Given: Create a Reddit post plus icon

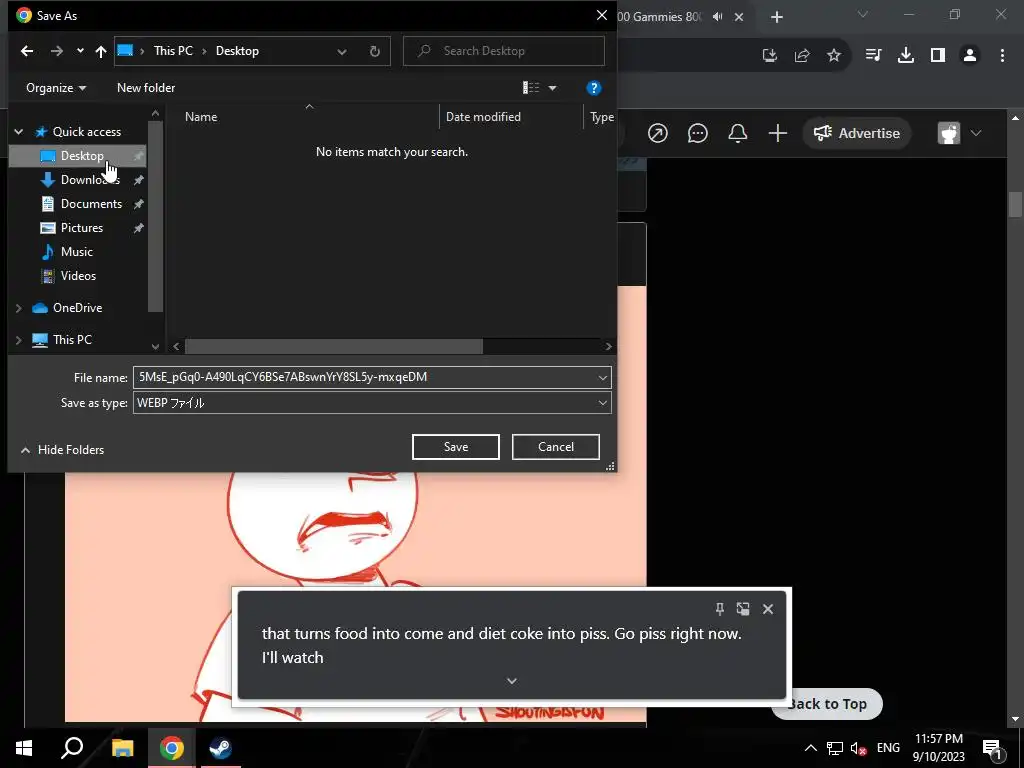Looking at the screenshot, I should [x=778, y=133].
